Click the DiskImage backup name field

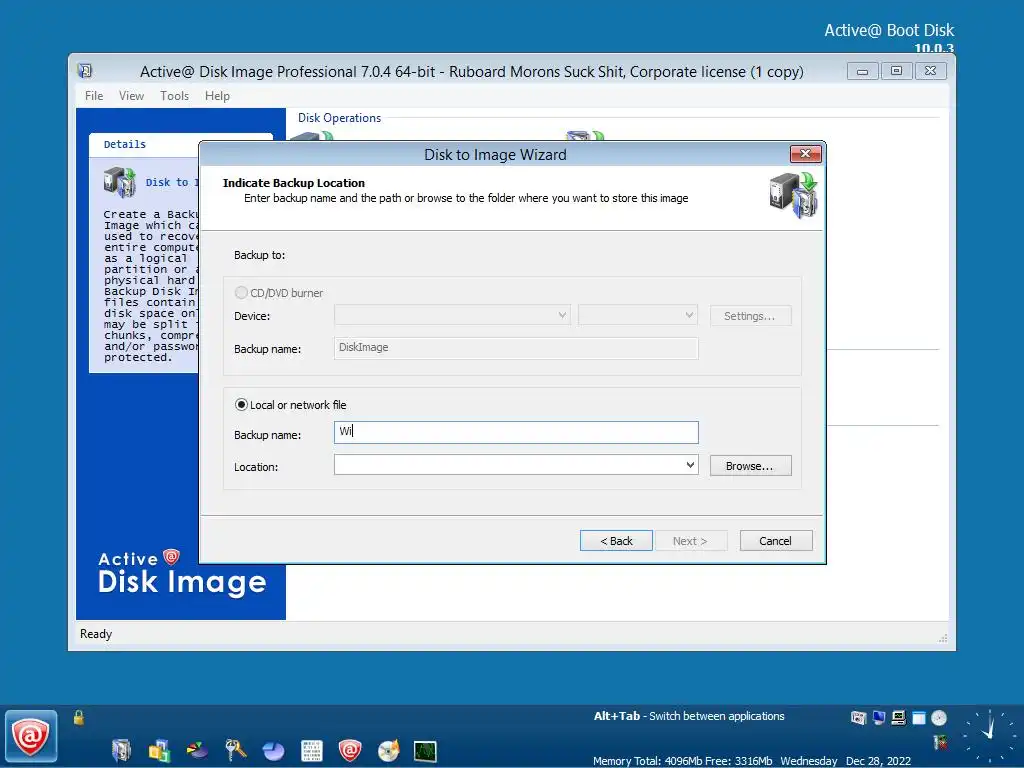(516, 348)
